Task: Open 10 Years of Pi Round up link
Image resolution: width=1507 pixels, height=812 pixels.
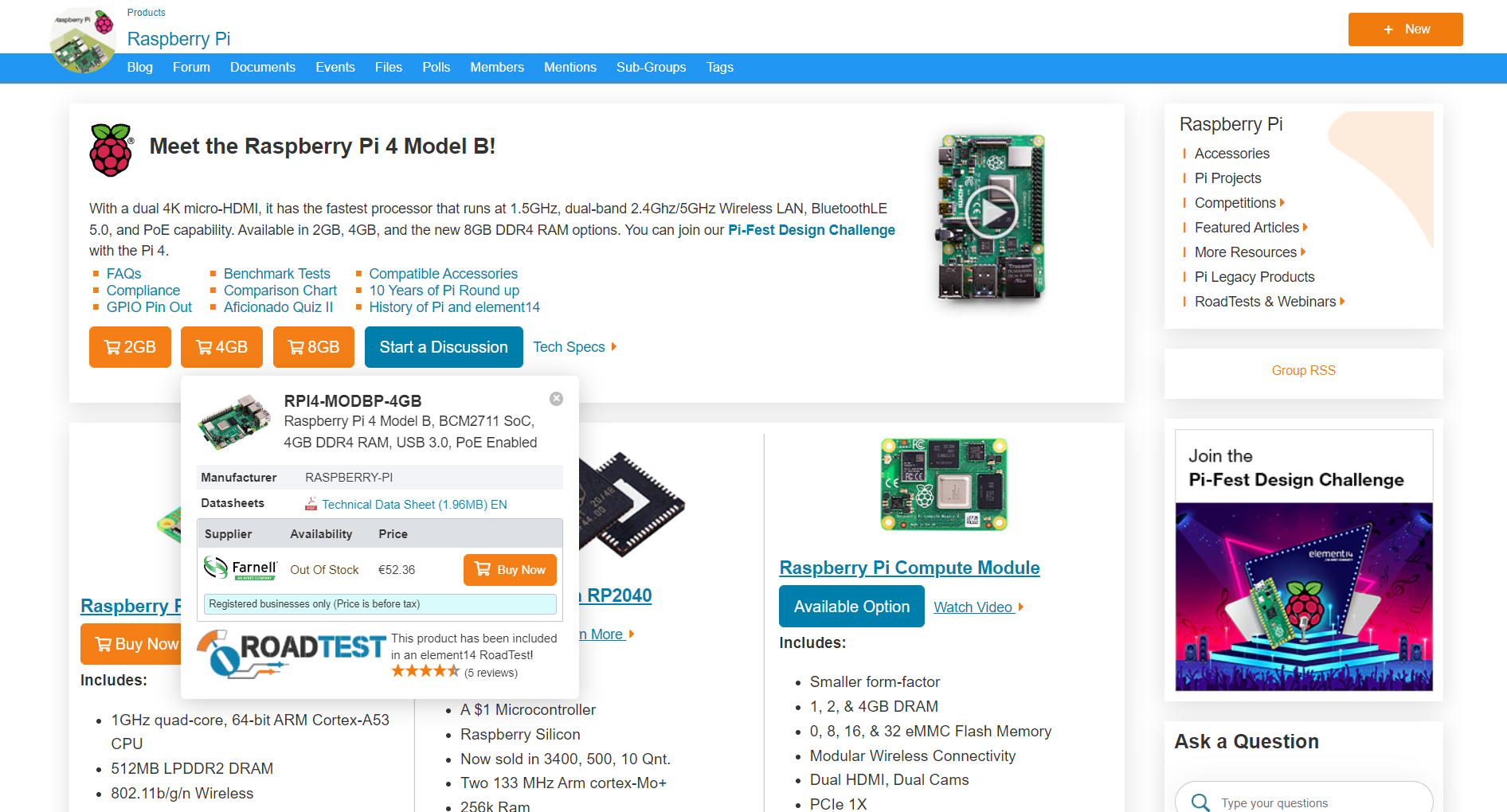Action: tap(444, 291)
